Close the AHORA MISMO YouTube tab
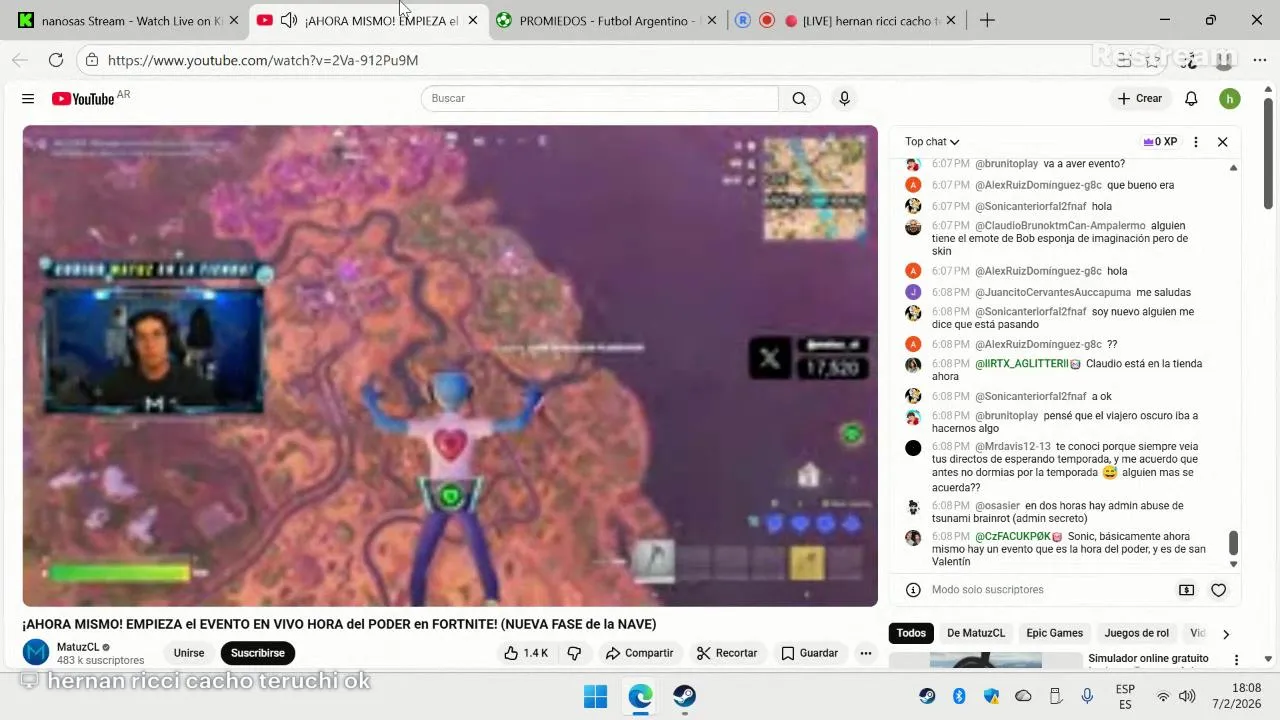This screenshot has width=1280, height=720. coord(473,20)
